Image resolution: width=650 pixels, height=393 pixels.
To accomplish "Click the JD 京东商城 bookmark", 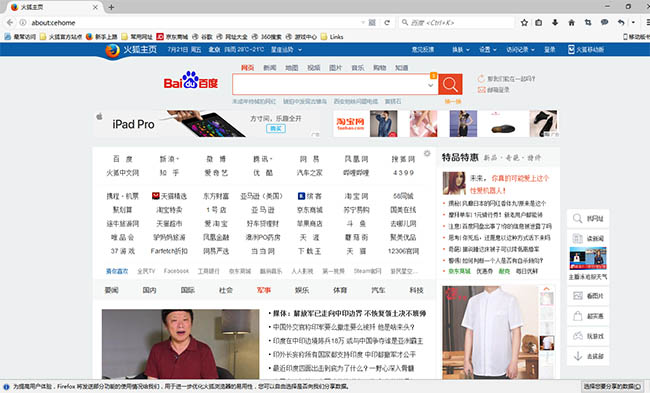I will 172,37.
